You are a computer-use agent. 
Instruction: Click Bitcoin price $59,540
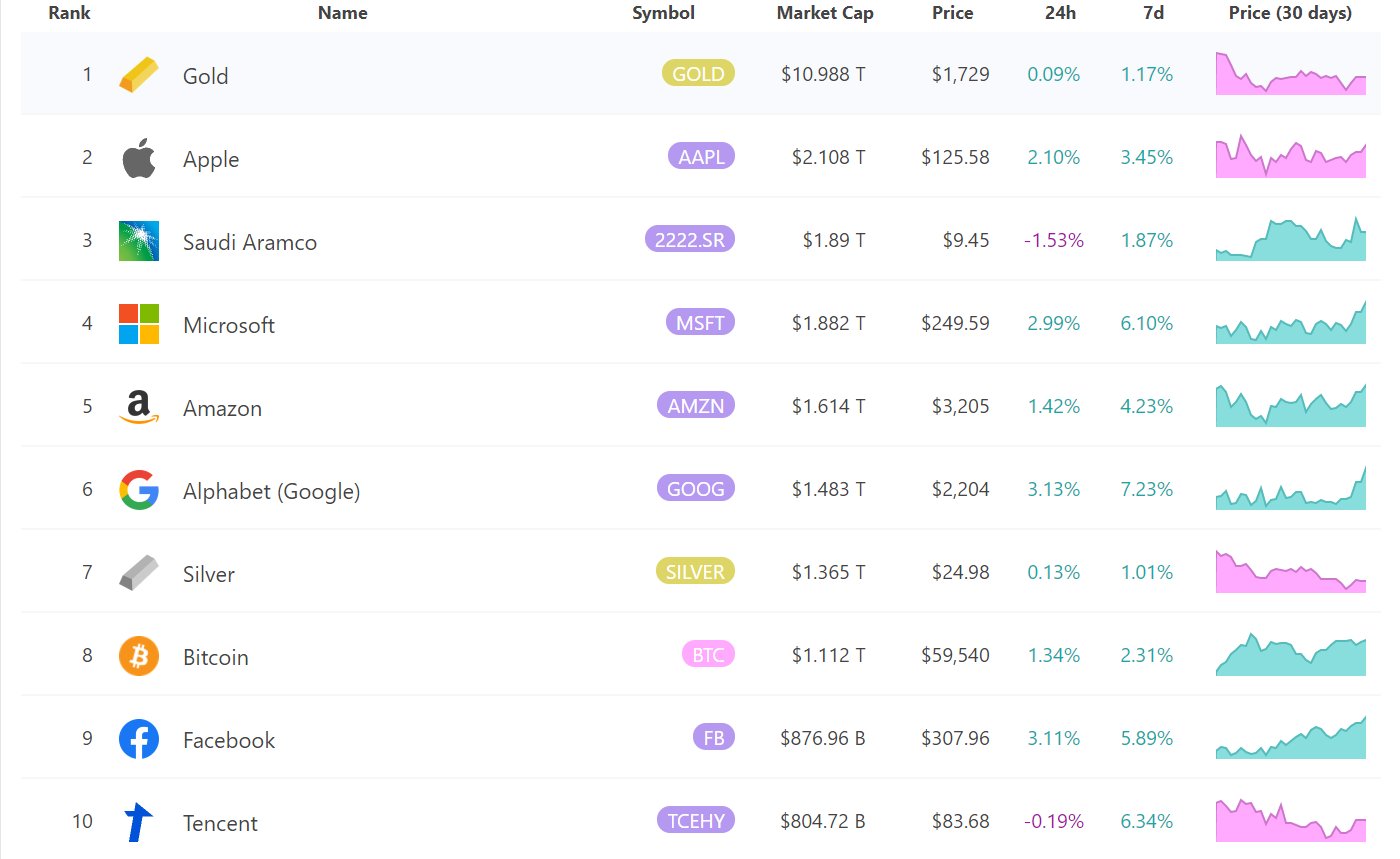pyautogui.click(x=956, y=655)
